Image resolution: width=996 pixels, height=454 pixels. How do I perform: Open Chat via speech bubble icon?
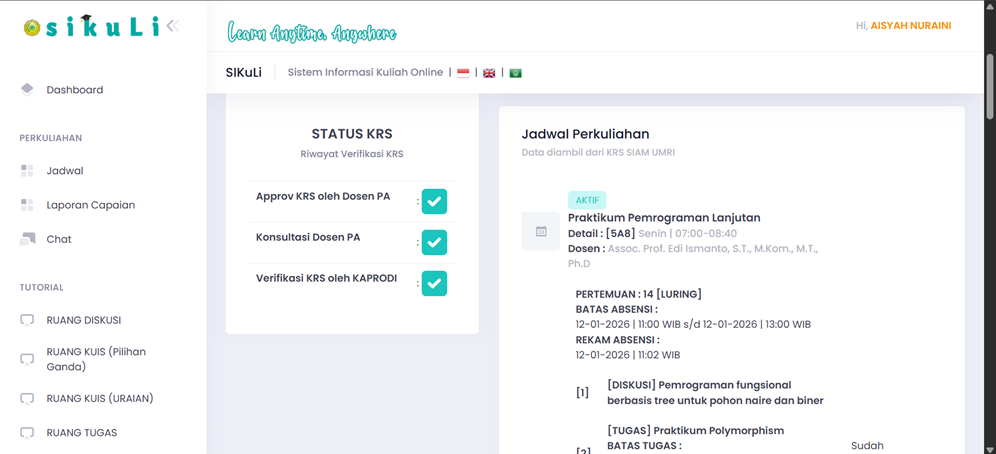pyautogui.click(x=27, y=239)
